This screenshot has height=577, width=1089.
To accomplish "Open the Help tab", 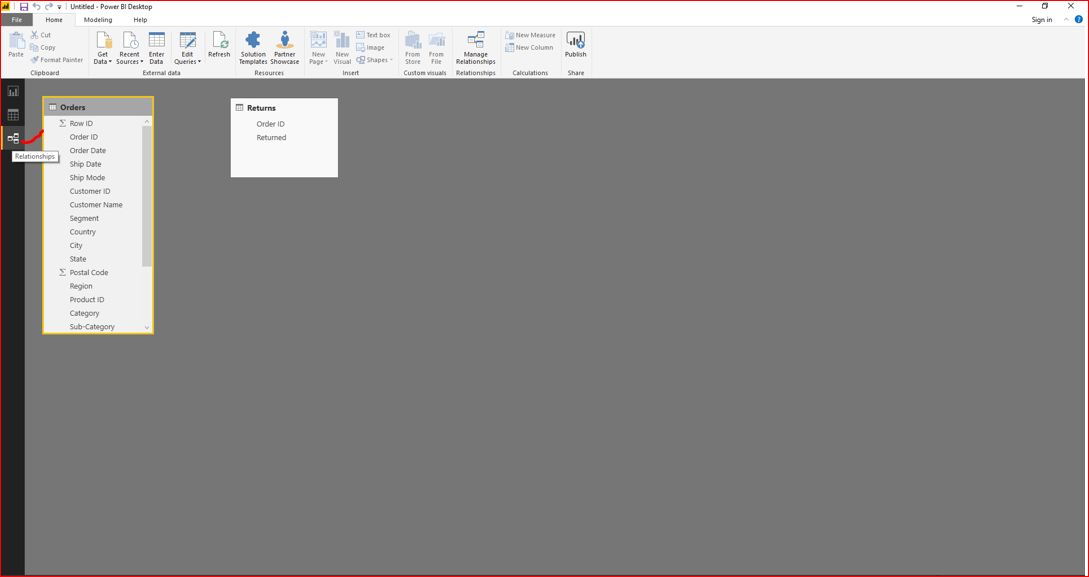I will pyautogui.click(x=140, y=20).
